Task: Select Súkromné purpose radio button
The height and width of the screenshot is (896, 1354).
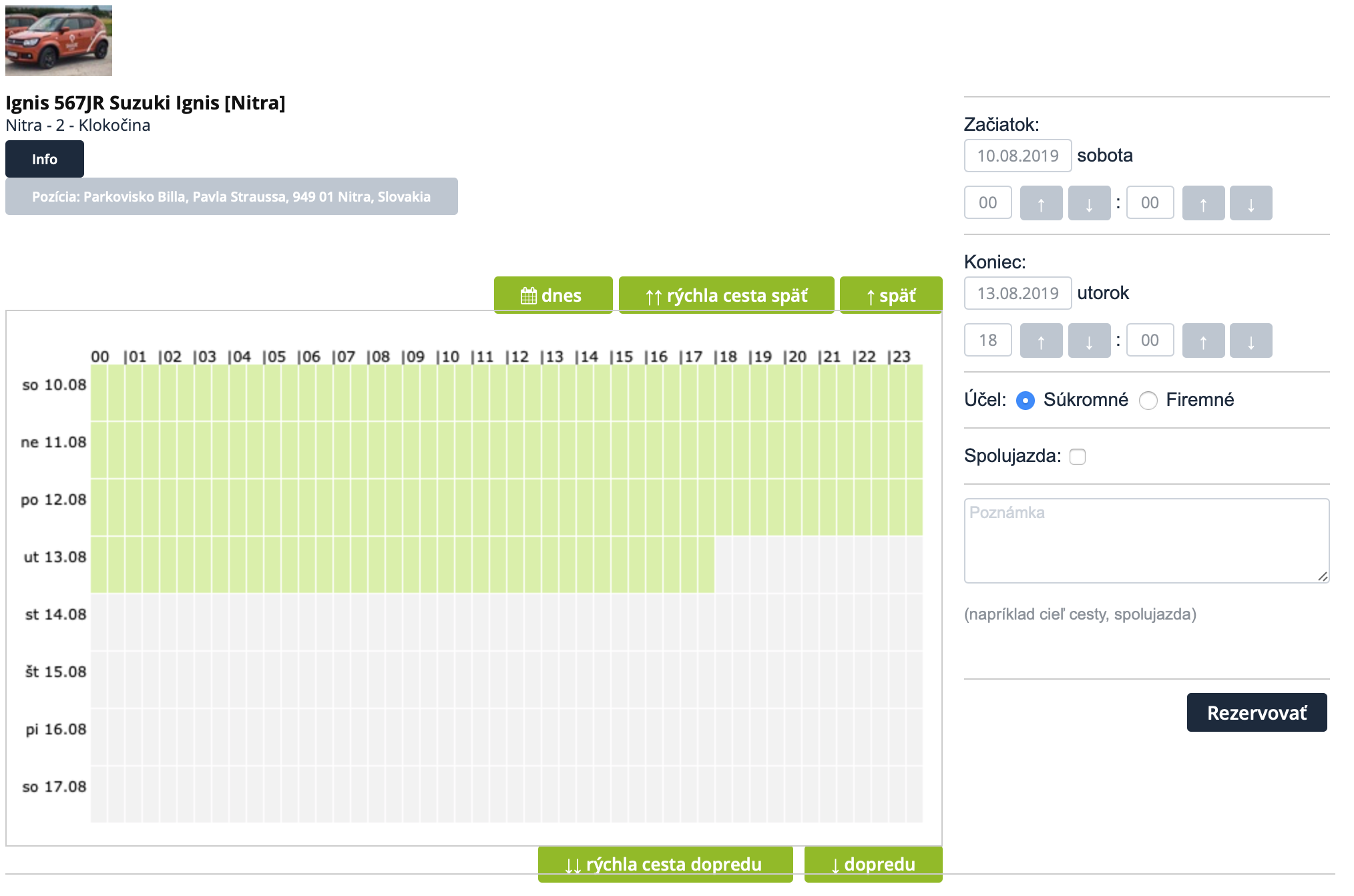Action: pyautogui.click(x=1025, y=401)
